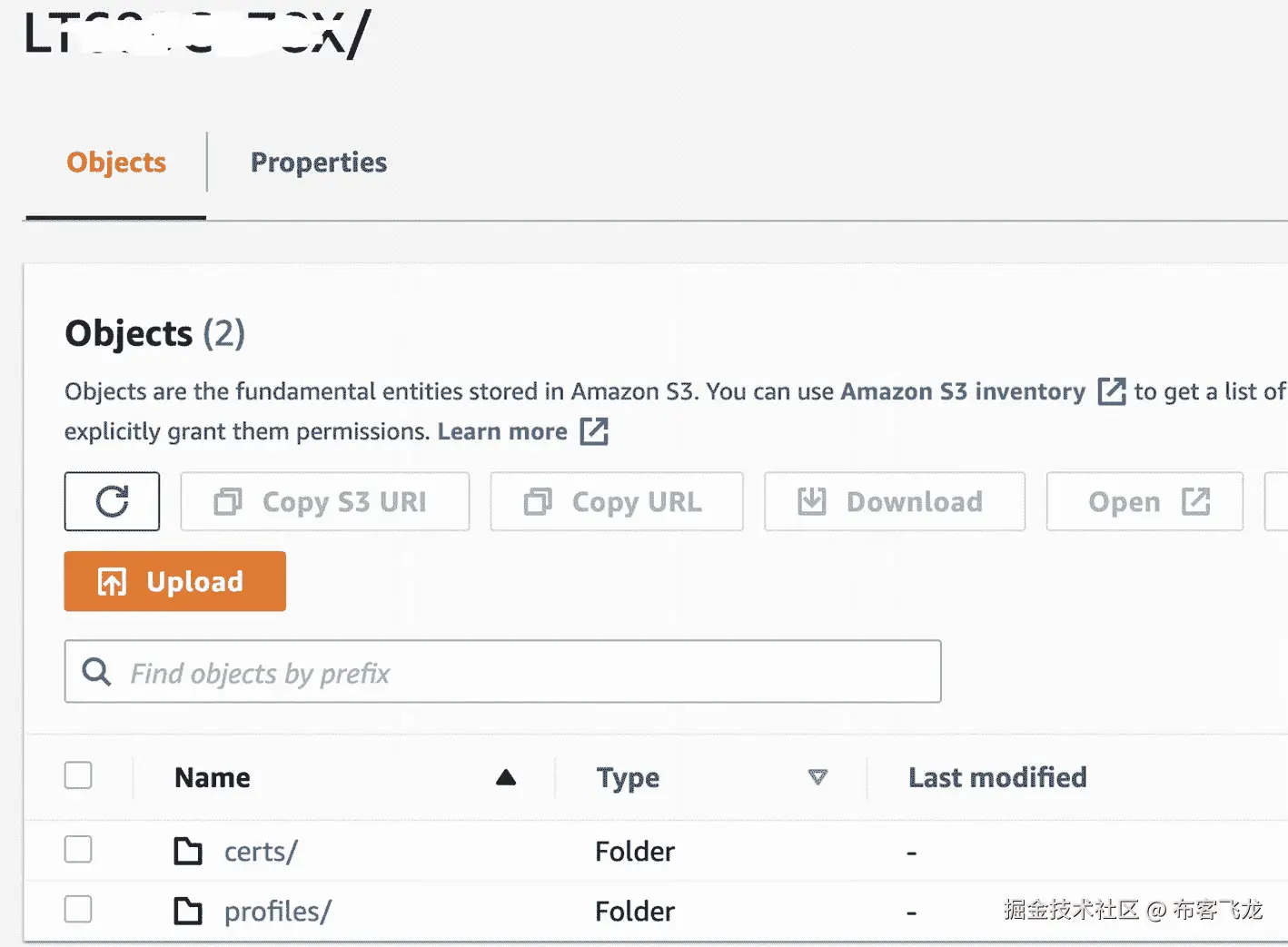The image size is (1288, 947).
Task: Click the upload arrow icon on Upload
Action: (113, 582)
